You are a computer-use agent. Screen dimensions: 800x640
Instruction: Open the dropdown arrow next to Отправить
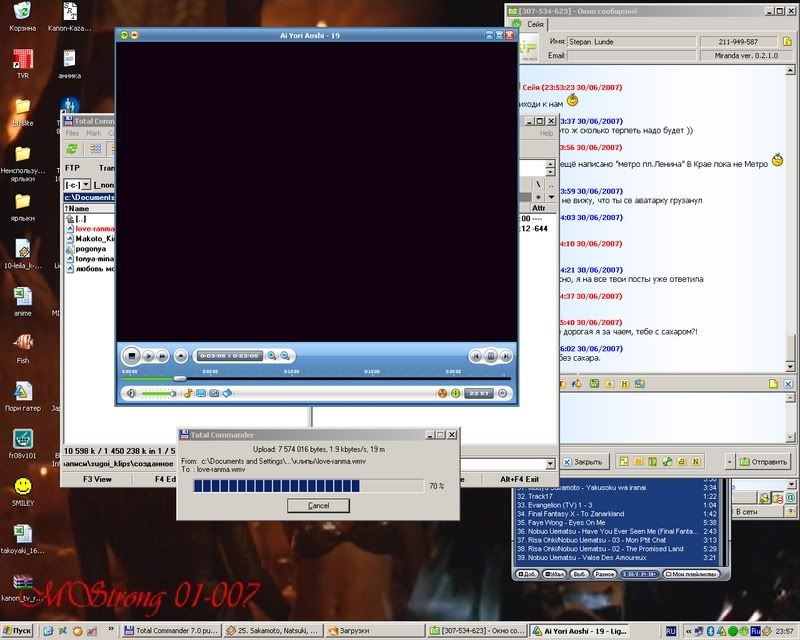[730, 462]
